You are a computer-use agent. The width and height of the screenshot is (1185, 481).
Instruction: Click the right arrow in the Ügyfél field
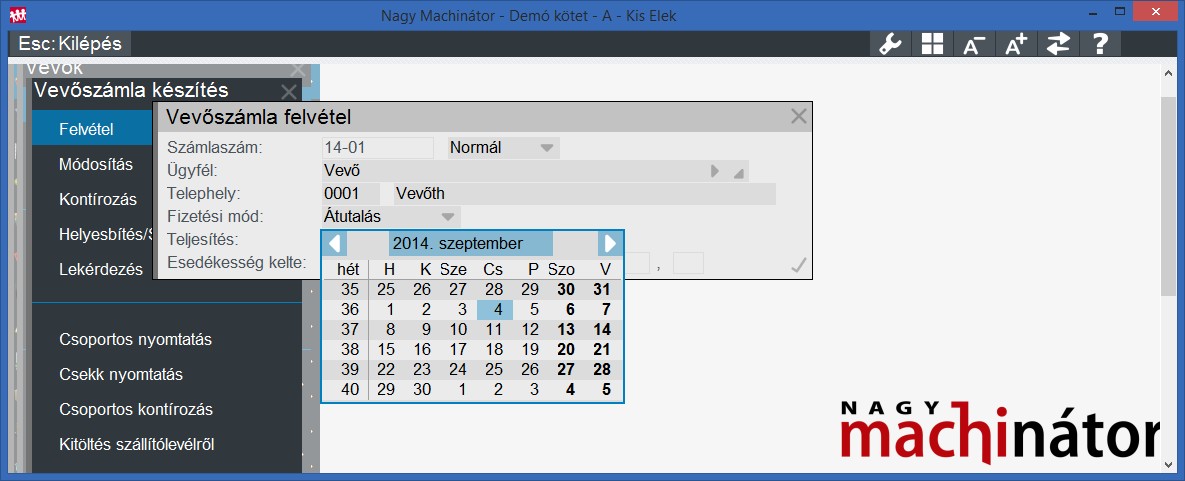pyautogui.click(x=715, y=172)
